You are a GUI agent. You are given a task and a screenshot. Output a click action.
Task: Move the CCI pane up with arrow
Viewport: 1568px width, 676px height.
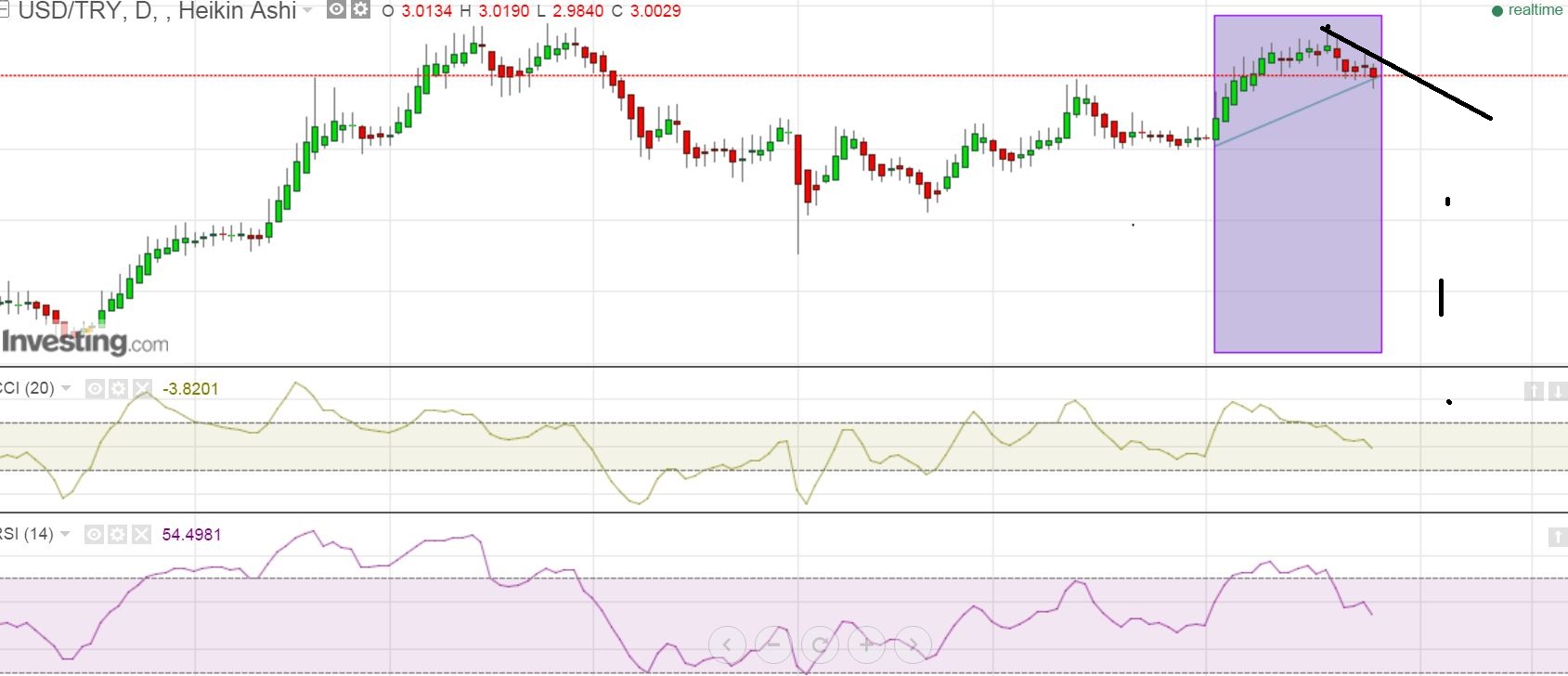coord(1534,391)
